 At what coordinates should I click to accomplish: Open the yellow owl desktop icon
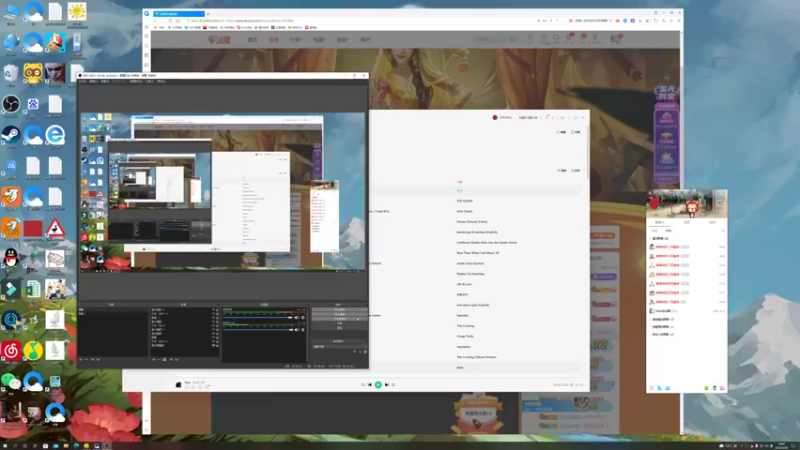33,74
